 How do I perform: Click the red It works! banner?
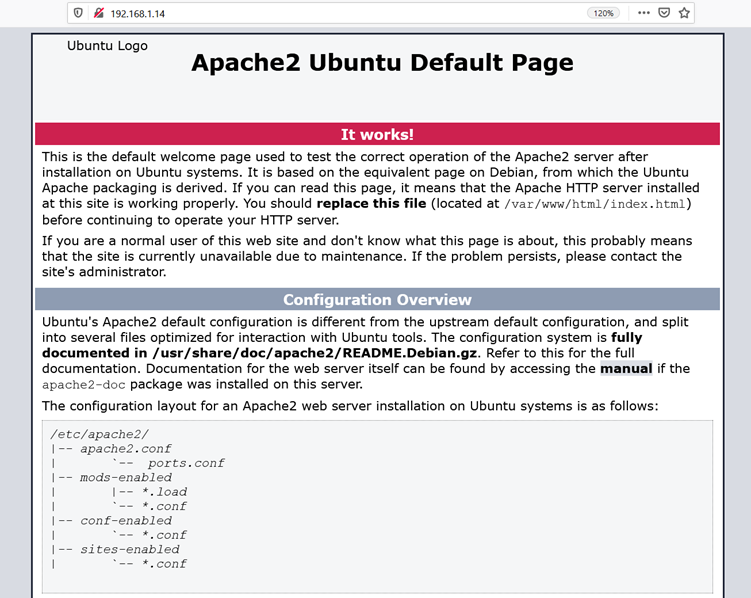pos(377,134)
